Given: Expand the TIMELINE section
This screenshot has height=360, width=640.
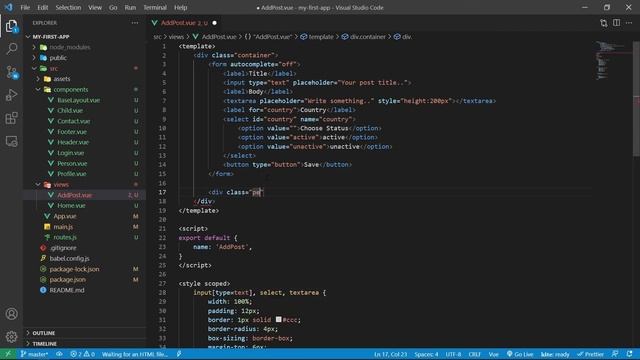Looking at the screenshot, I should tap(44, 344).
